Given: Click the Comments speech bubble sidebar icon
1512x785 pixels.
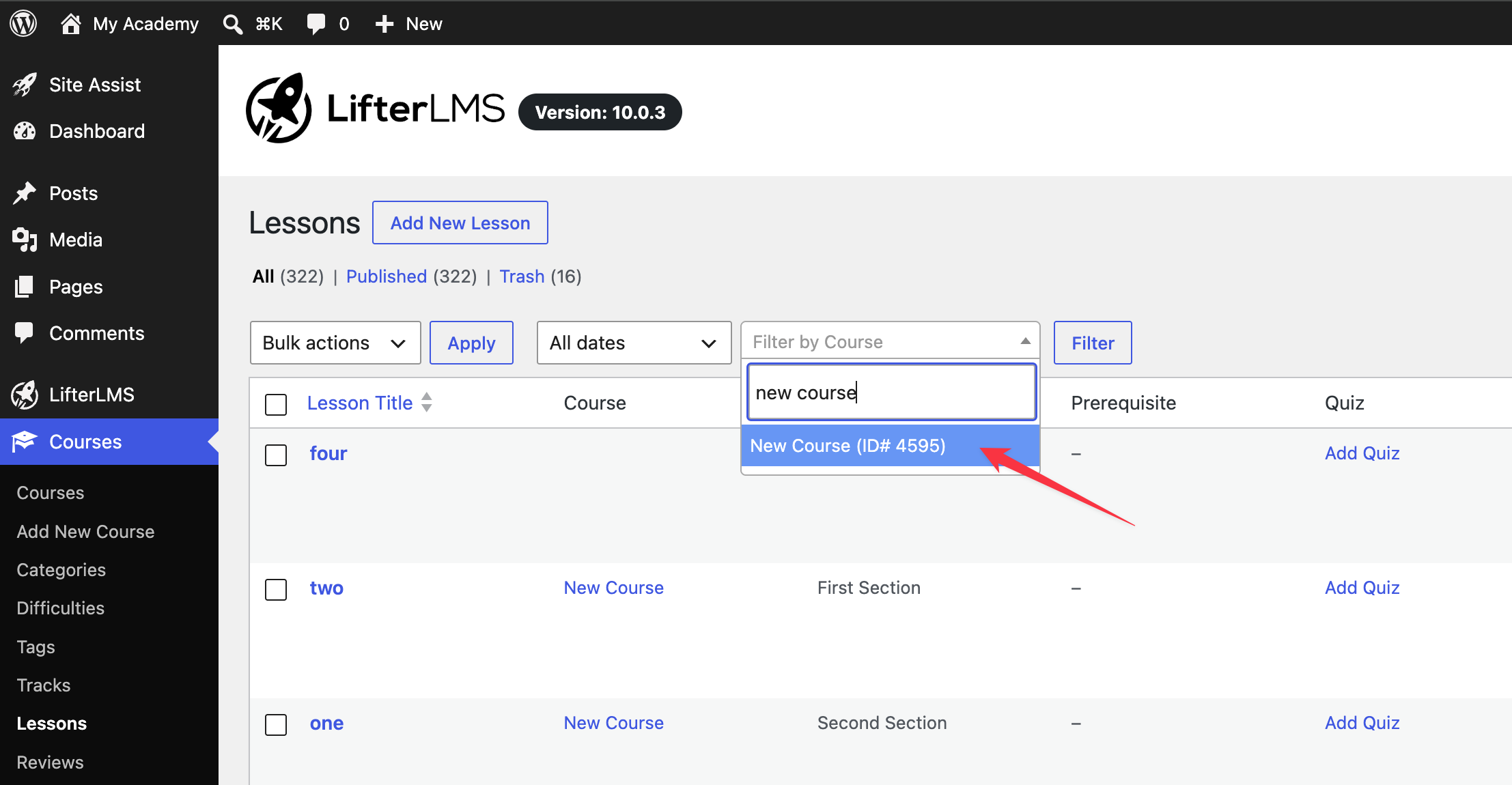Looking at the screenshot, I should click(25, 333).
